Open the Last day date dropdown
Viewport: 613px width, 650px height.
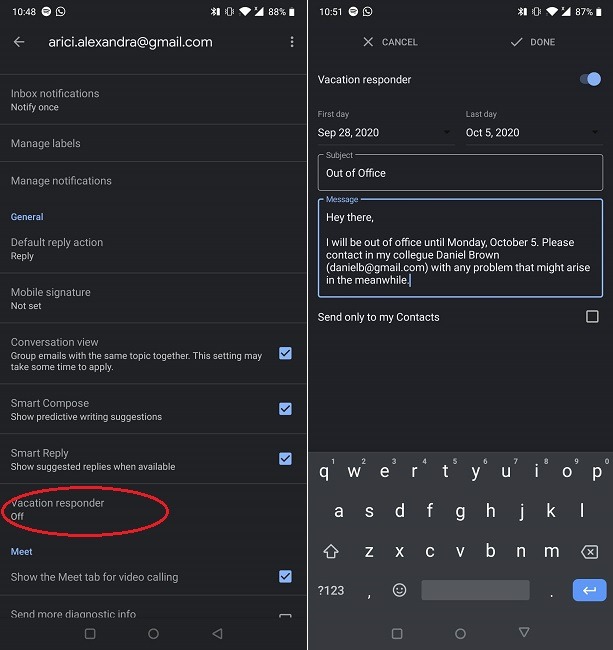click(x=534, y=133)
